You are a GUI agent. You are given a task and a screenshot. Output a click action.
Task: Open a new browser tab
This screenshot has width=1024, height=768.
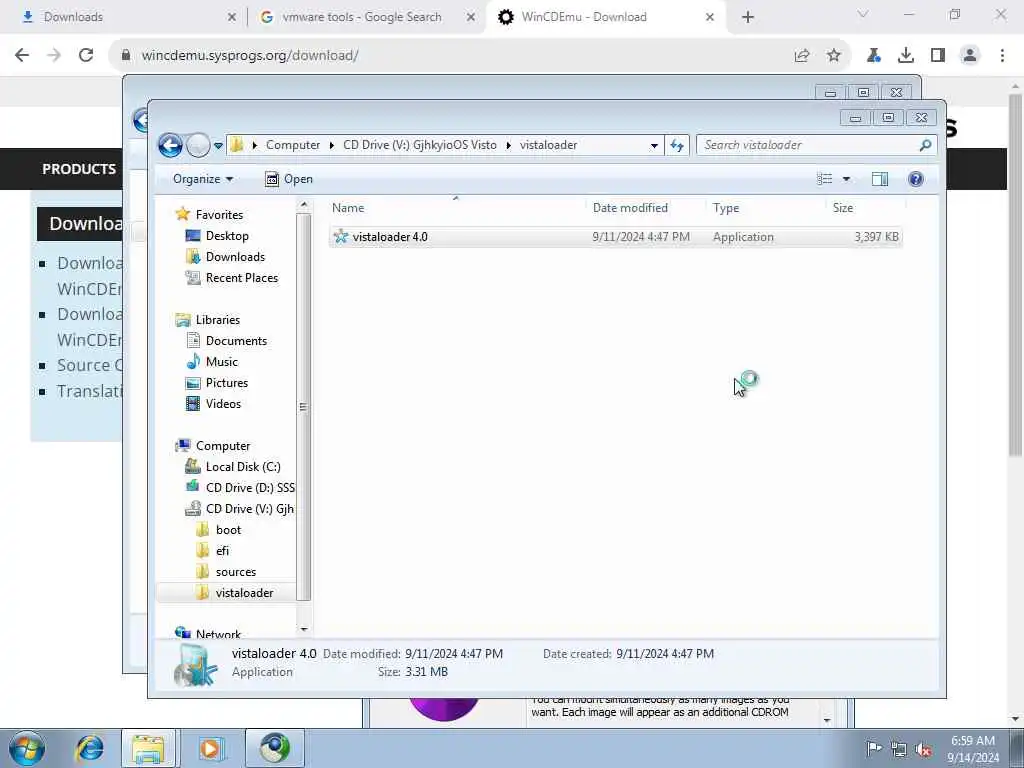pos(748,17)
